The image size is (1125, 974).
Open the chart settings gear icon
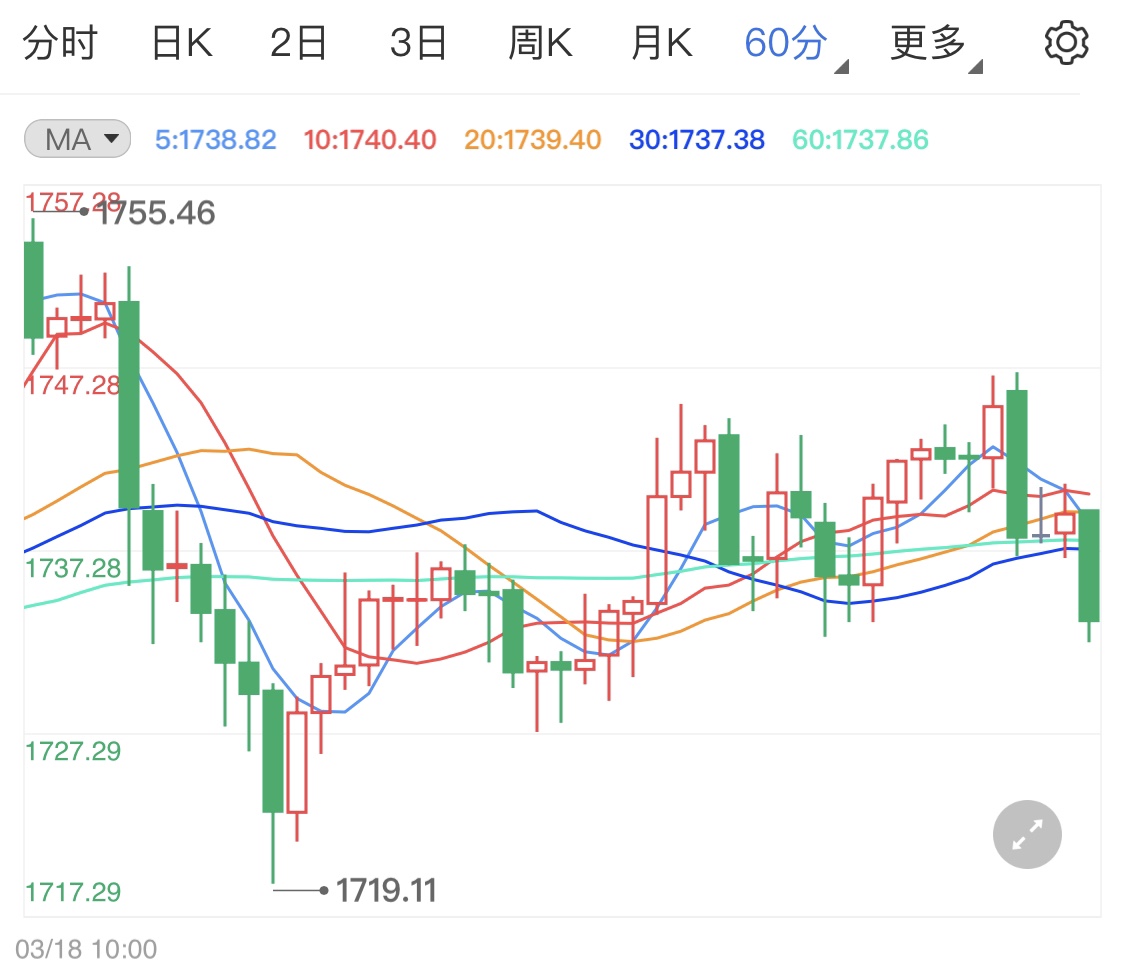tap(1066, 43)
